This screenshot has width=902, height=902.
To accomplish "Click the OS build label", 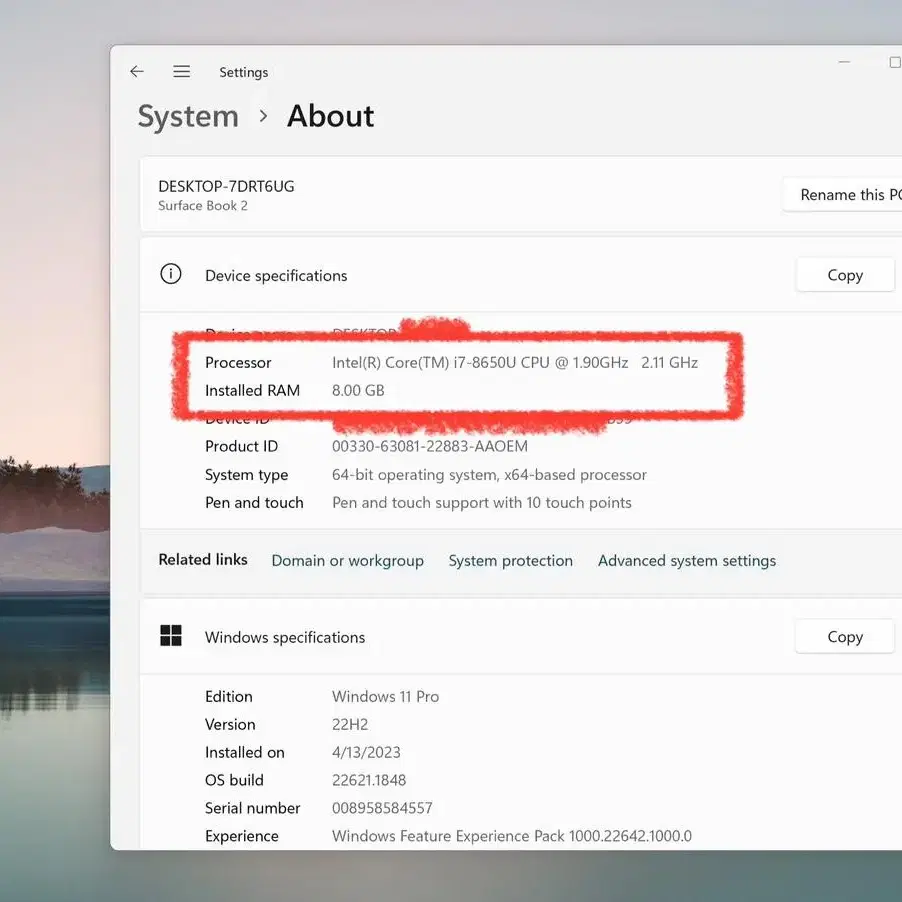I will pyautogui.click(x=234, y=780).
